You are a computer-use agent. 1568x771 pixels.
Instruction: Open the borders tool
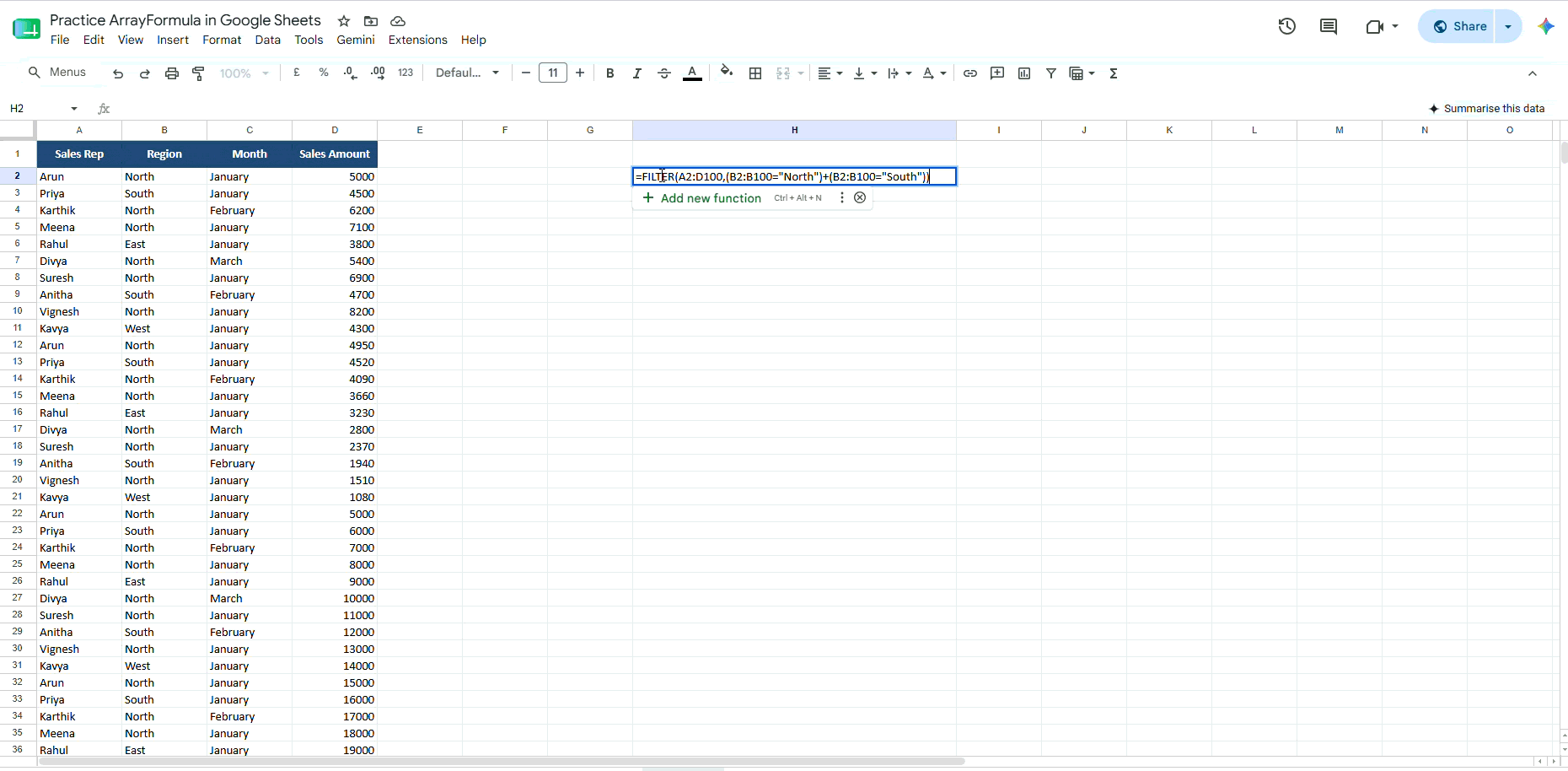tap(755, 73)
